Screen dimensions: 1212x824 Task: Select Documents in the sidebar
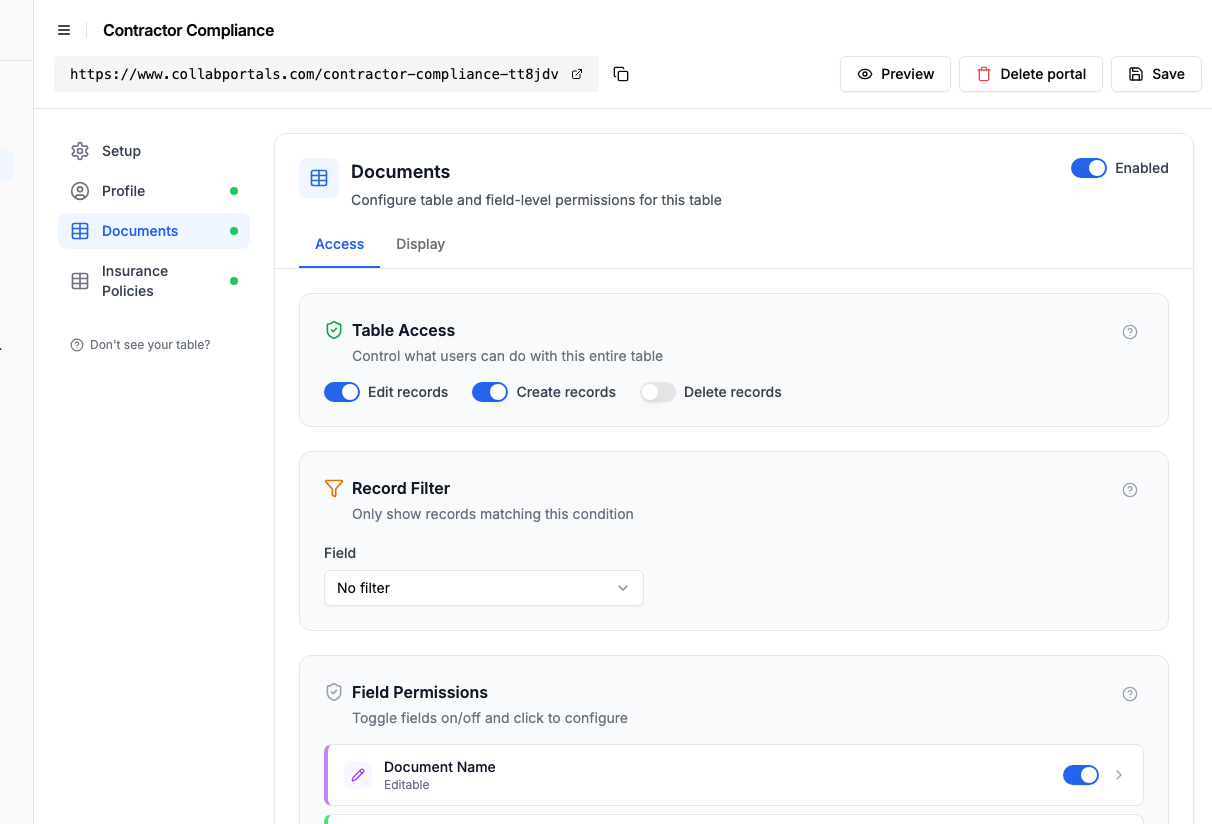154,231
